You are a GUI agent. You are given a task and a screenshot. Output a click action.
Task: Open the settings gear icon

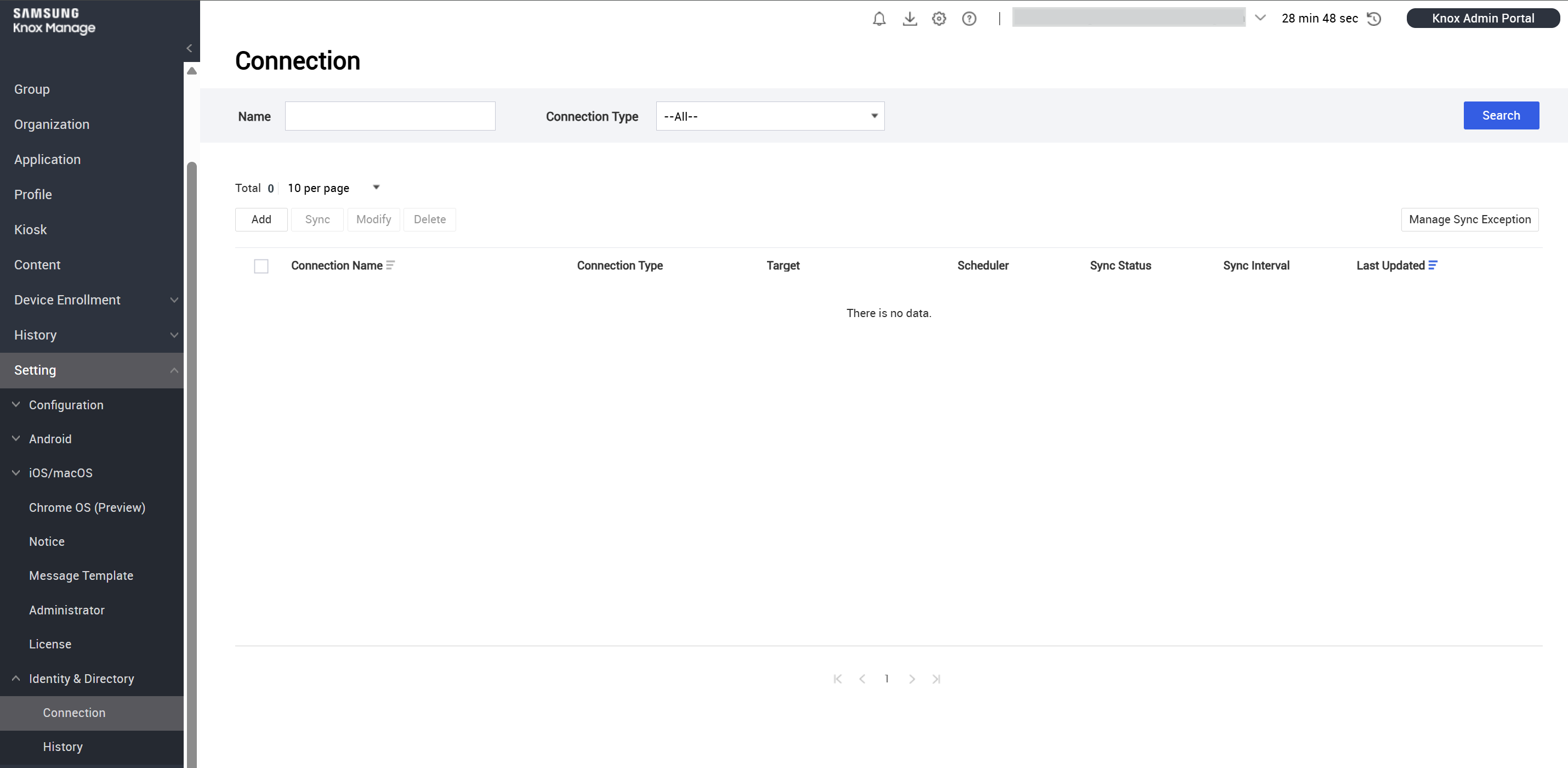[939, 19]
